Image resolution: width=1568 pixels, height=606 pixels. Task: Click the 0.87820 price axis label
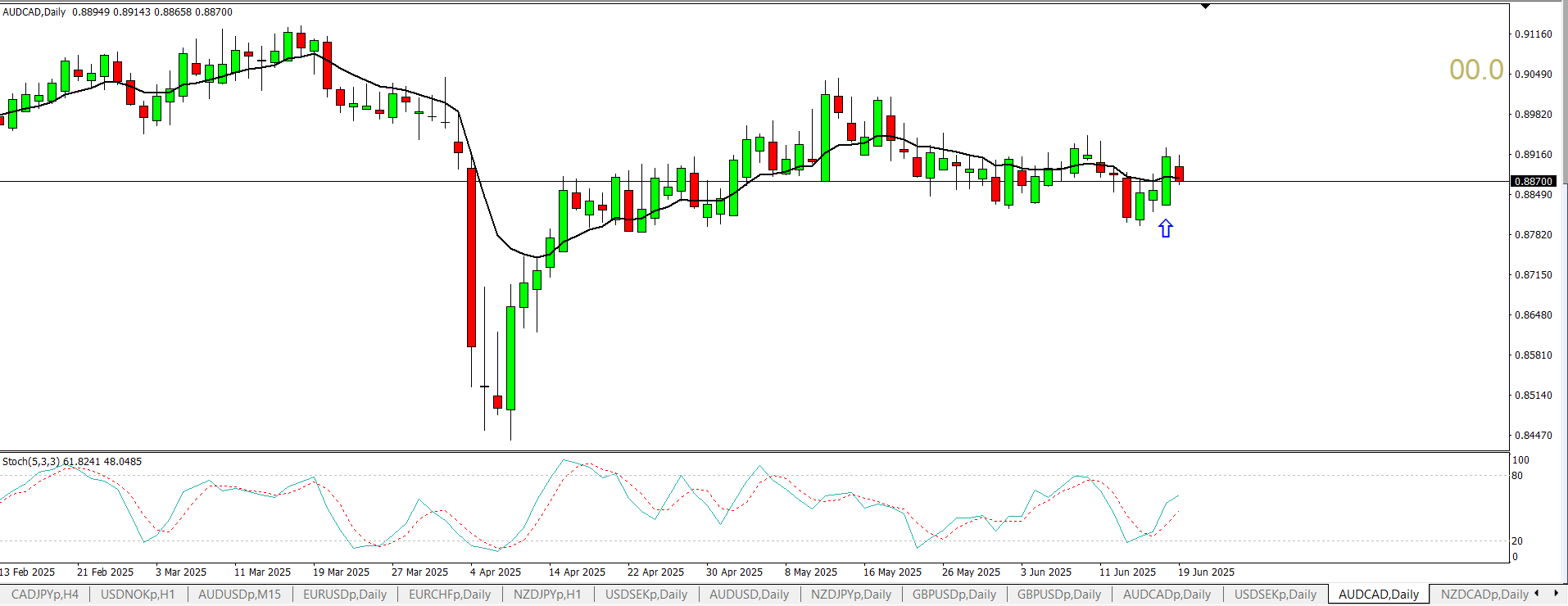pyautogui.click(x=1533, y=235)
